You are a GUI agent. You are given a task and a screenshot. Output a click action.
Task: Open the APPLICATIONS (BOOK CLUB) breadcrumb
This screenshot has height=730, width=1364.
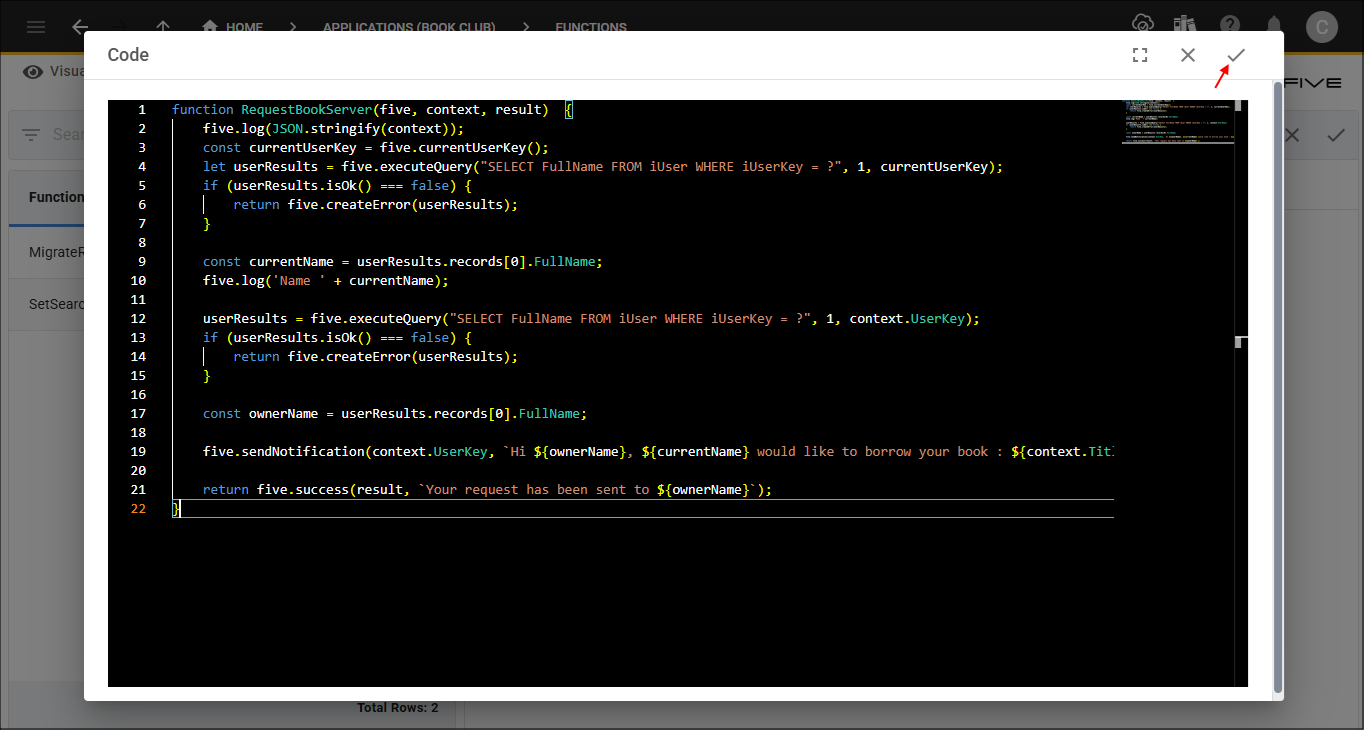(x=409, y=27)
